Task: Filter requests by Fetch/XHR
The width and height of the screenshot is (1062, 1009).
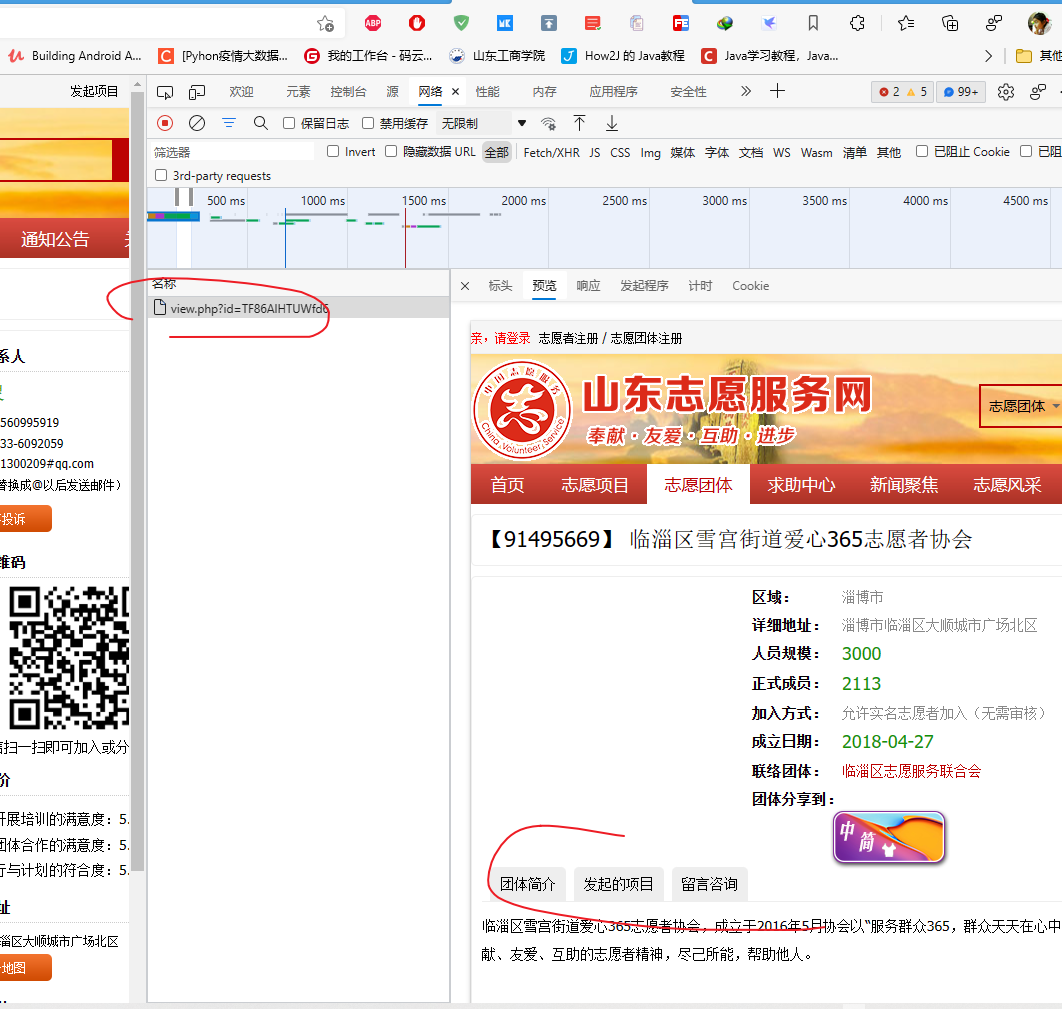Action: pos(551,152)
